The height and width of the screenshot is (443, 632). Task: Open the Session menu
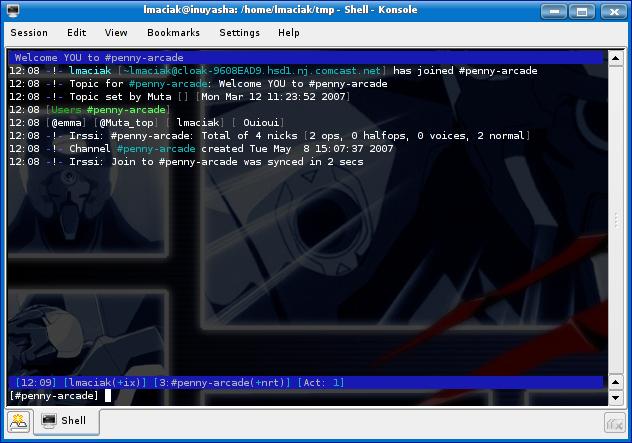[x=29, y=33]
